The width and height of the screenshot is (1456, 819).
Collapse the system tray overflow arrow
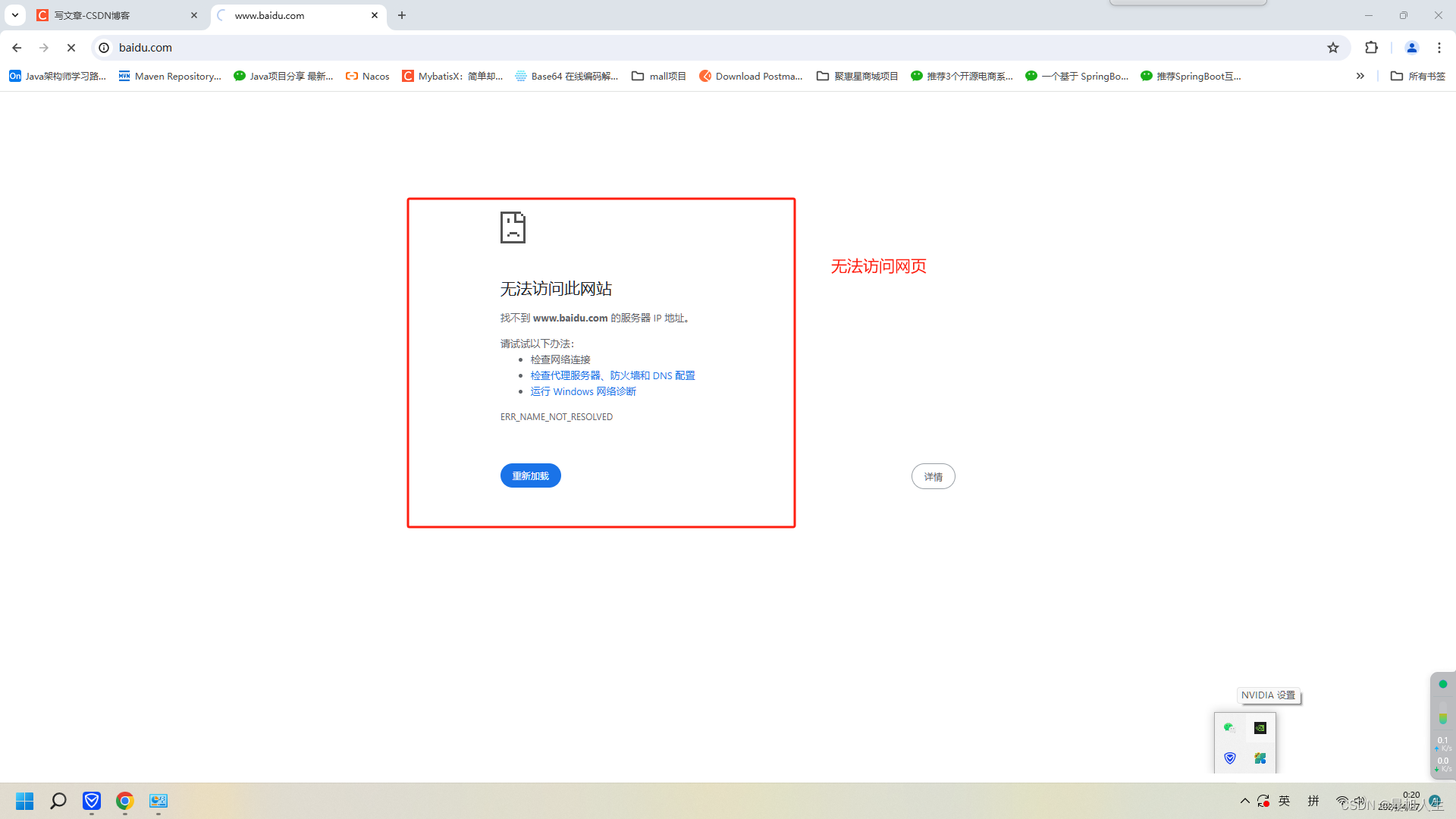pyautogui.click(x=1244, y=801)
